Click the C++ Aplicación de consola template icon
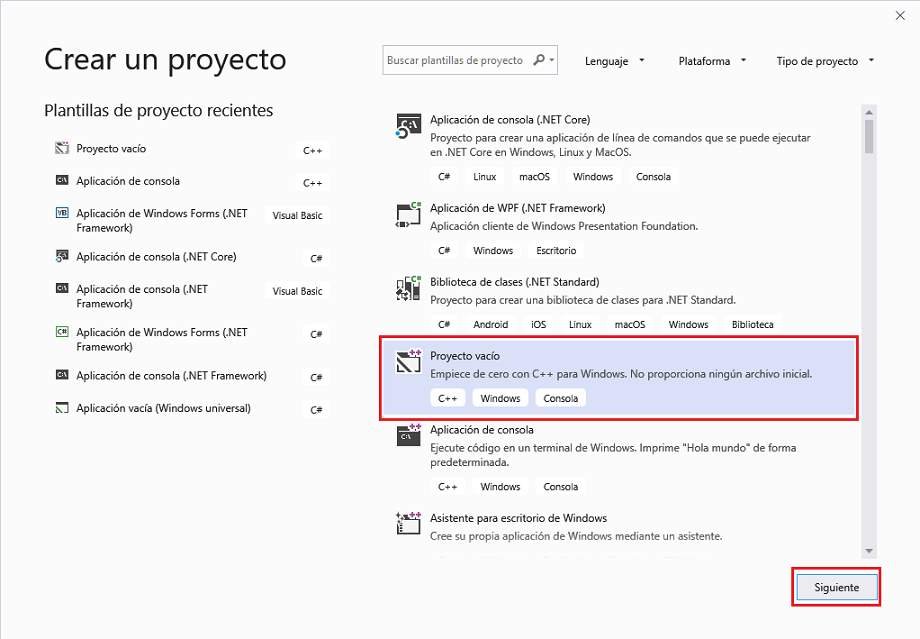Screen dimensions: 920x639 tap(408, 435)
